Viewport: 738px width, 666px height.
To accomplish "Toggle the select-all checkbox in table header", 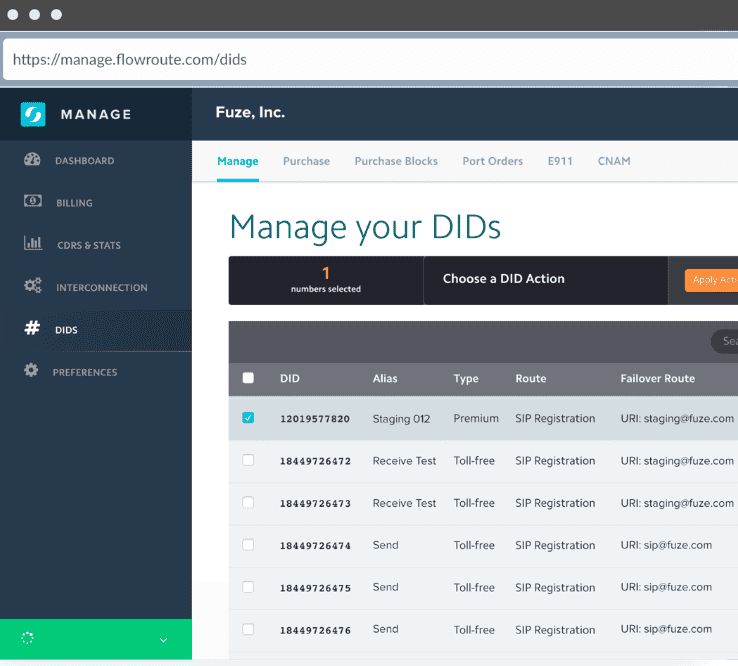I will click(248, 378).
